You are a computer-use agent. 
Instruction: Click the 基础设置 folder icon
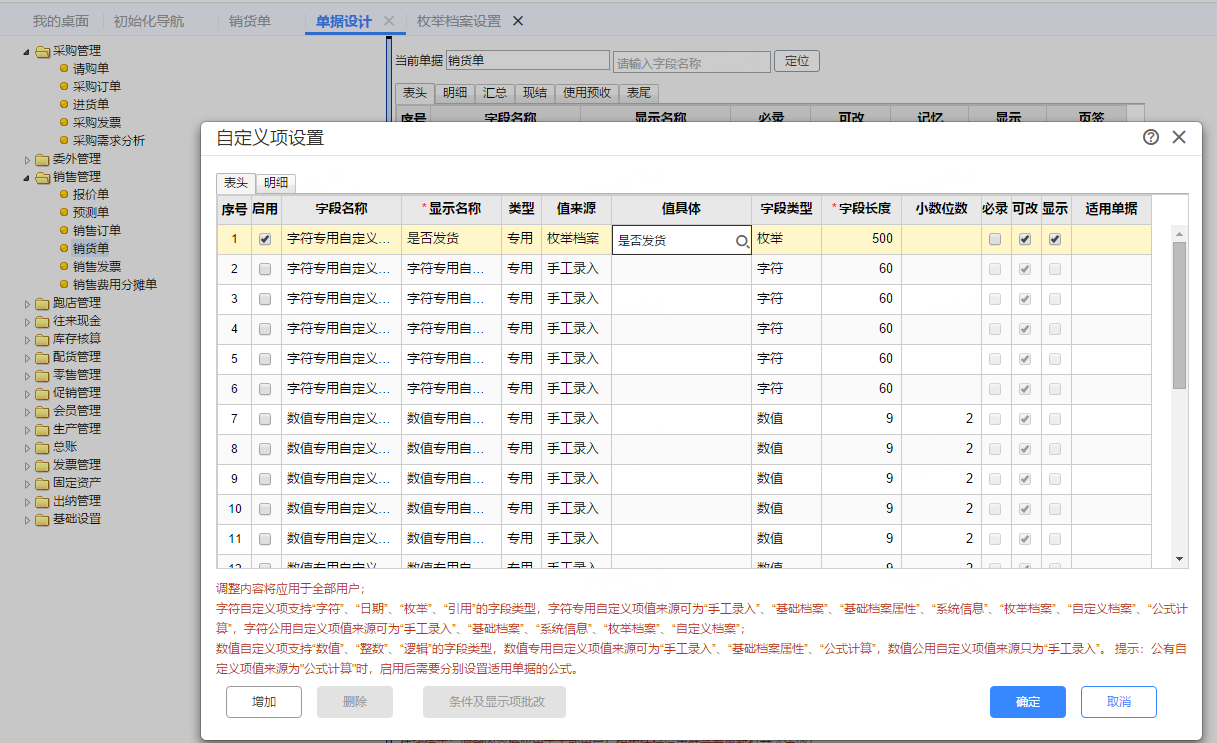point(42,519)
